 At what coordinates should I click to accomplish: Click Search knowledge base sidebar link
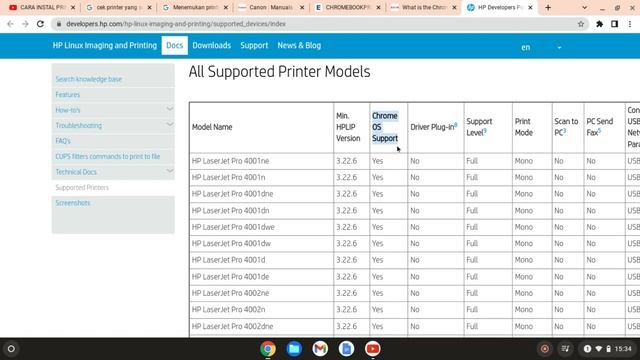point(89,79)
